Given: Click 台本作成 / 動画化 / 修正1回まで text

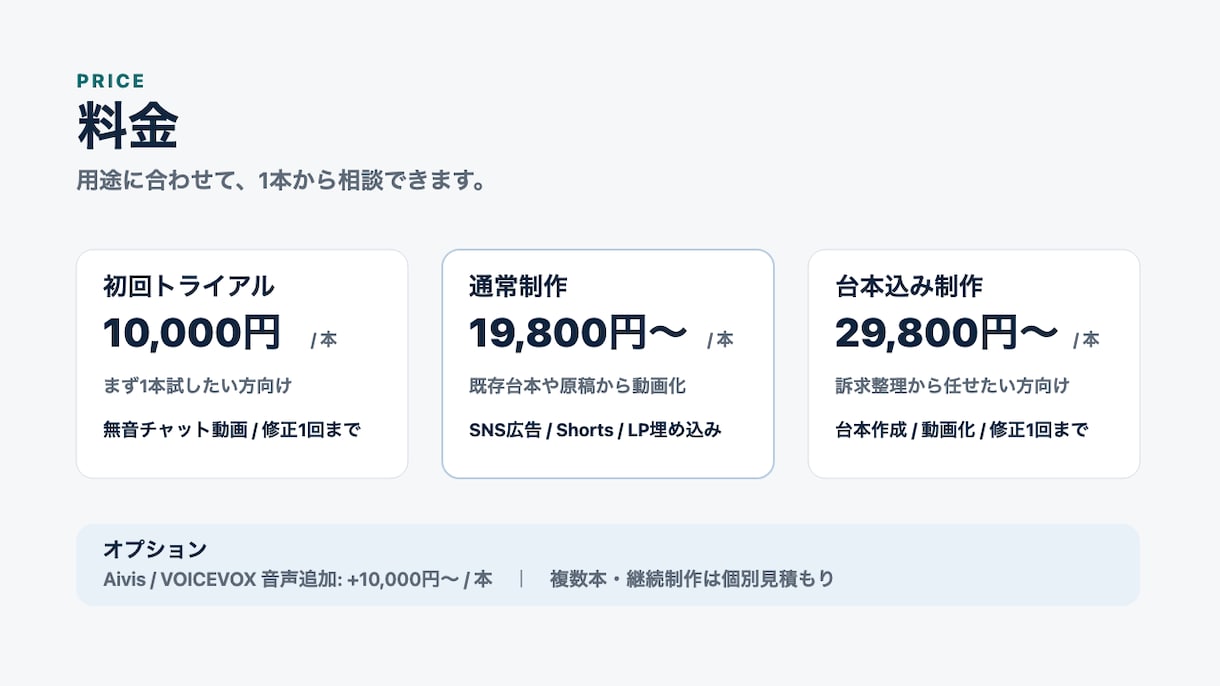Looking at the screenshot, I should (x=961, y=430).
